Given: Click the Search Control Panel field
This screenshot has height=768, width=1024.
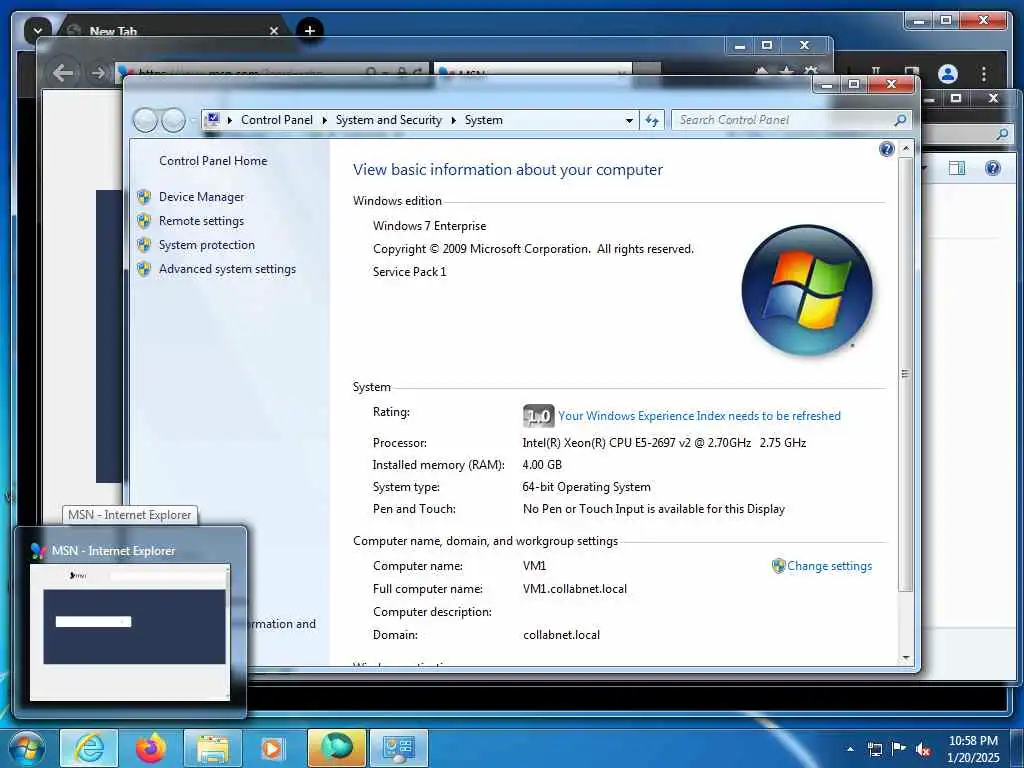Looking at the screenshot, I should 784,120.
